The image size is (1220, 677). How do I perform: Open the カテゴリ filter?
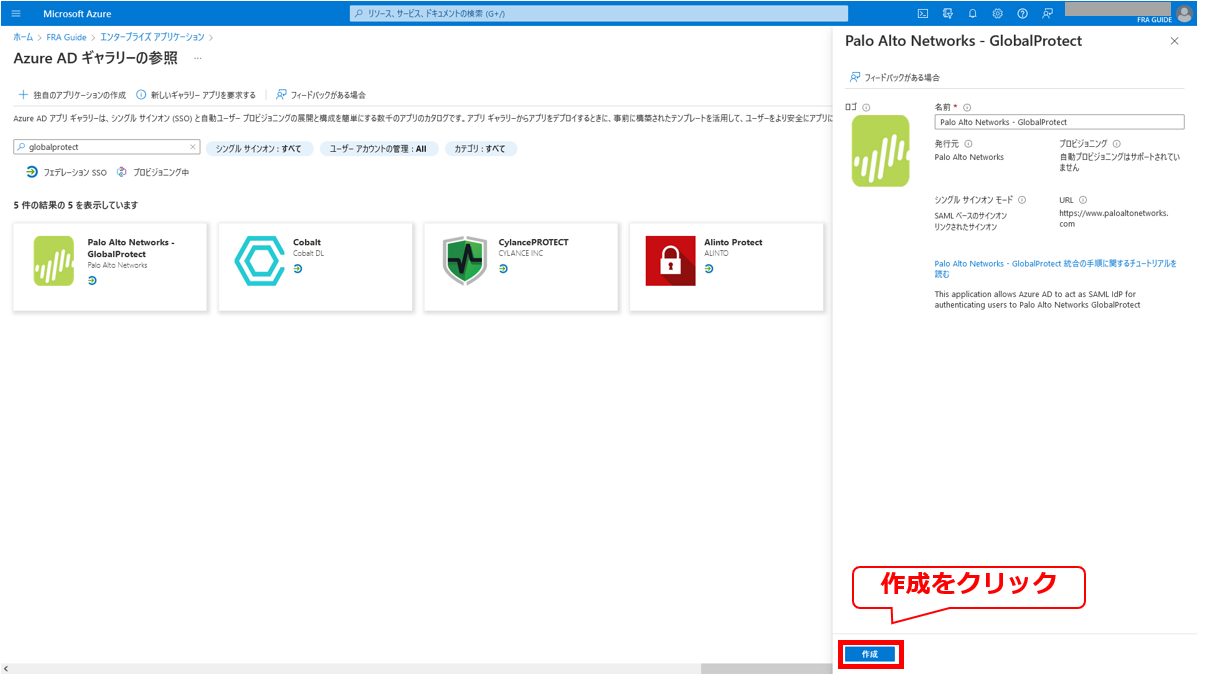coord(481,148)
